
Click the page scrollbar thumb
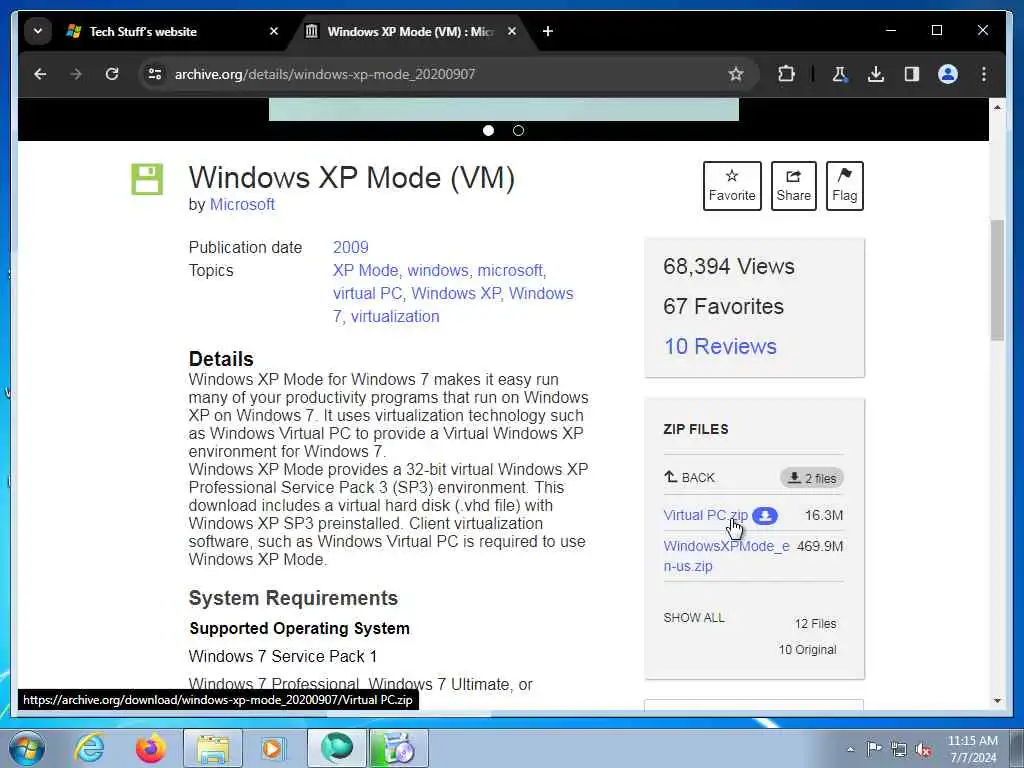pyautogui.click(x=997, y=280)
